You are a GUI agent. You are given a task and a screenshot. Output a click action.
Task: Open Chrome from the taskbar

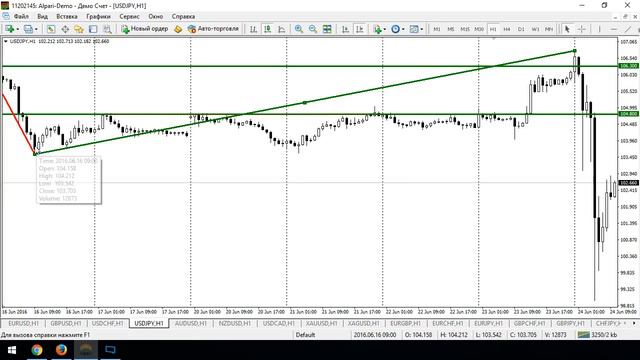tap(37, 350)
